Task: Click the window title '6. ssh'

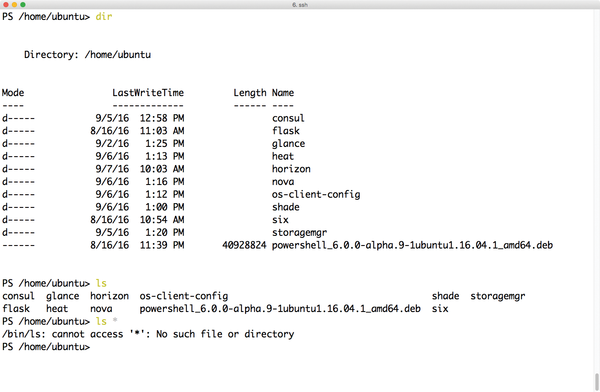Action: click(300, 5)
